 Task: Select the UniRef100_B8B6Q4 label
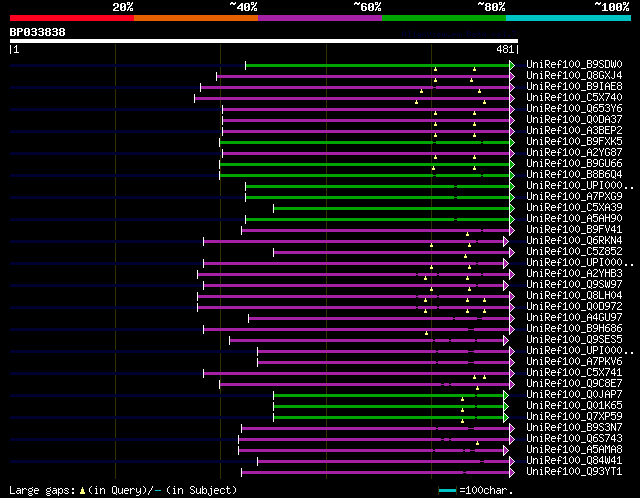(574, 175)
